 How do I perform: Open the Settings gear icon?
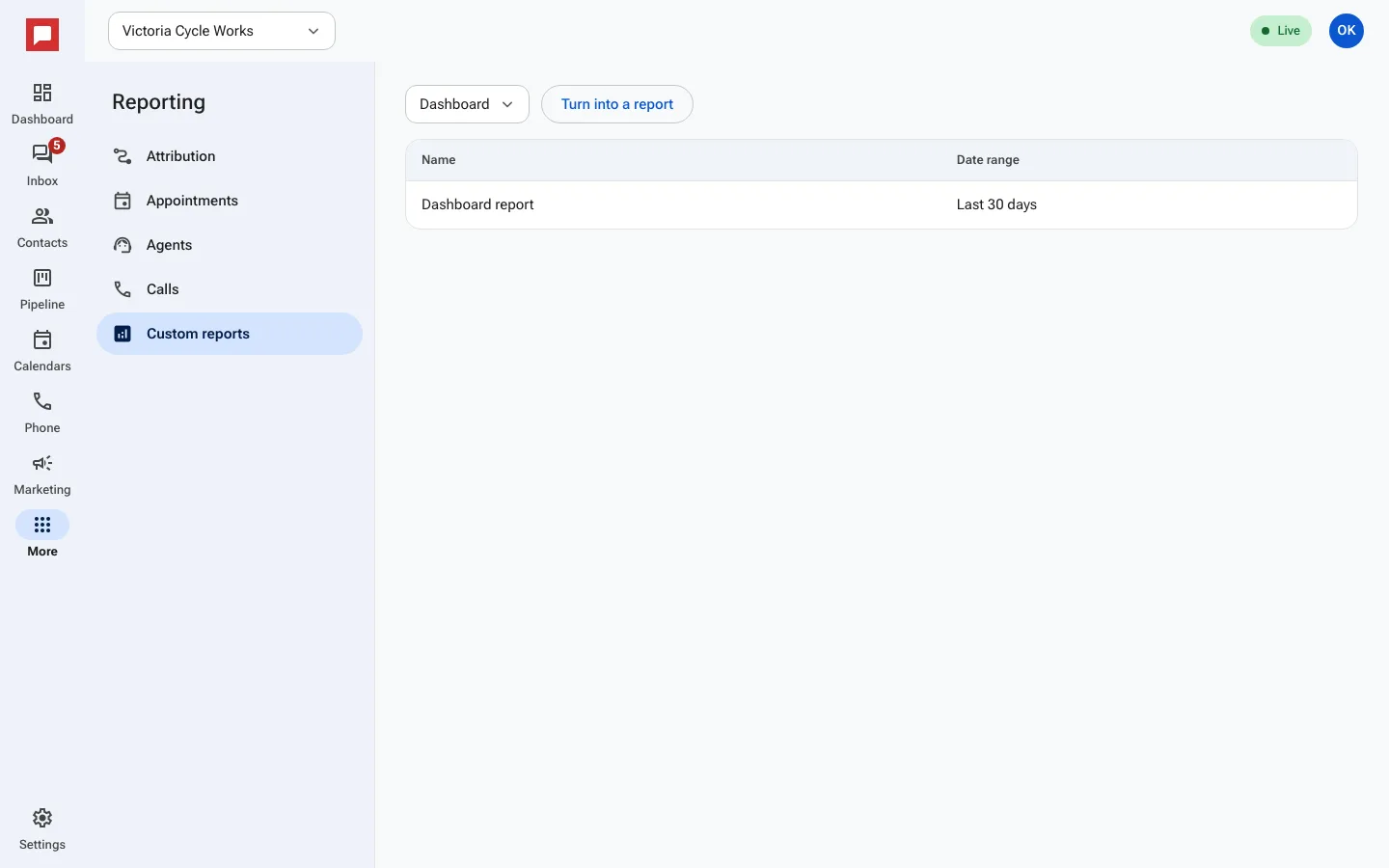[x=42, y=818]
